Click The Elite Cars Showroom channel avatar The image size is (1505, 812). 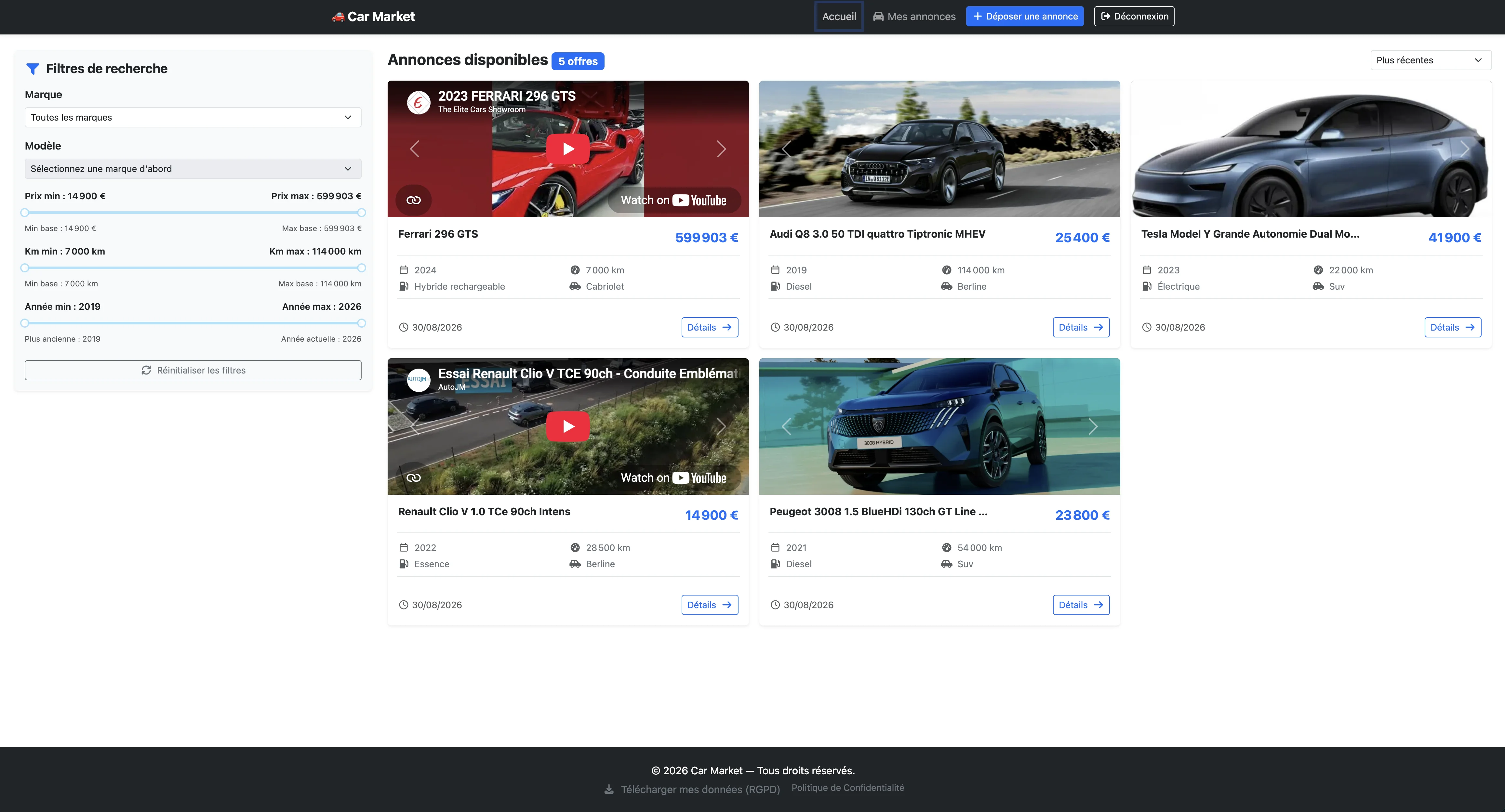pyautogui.click(x=418, y=103)
